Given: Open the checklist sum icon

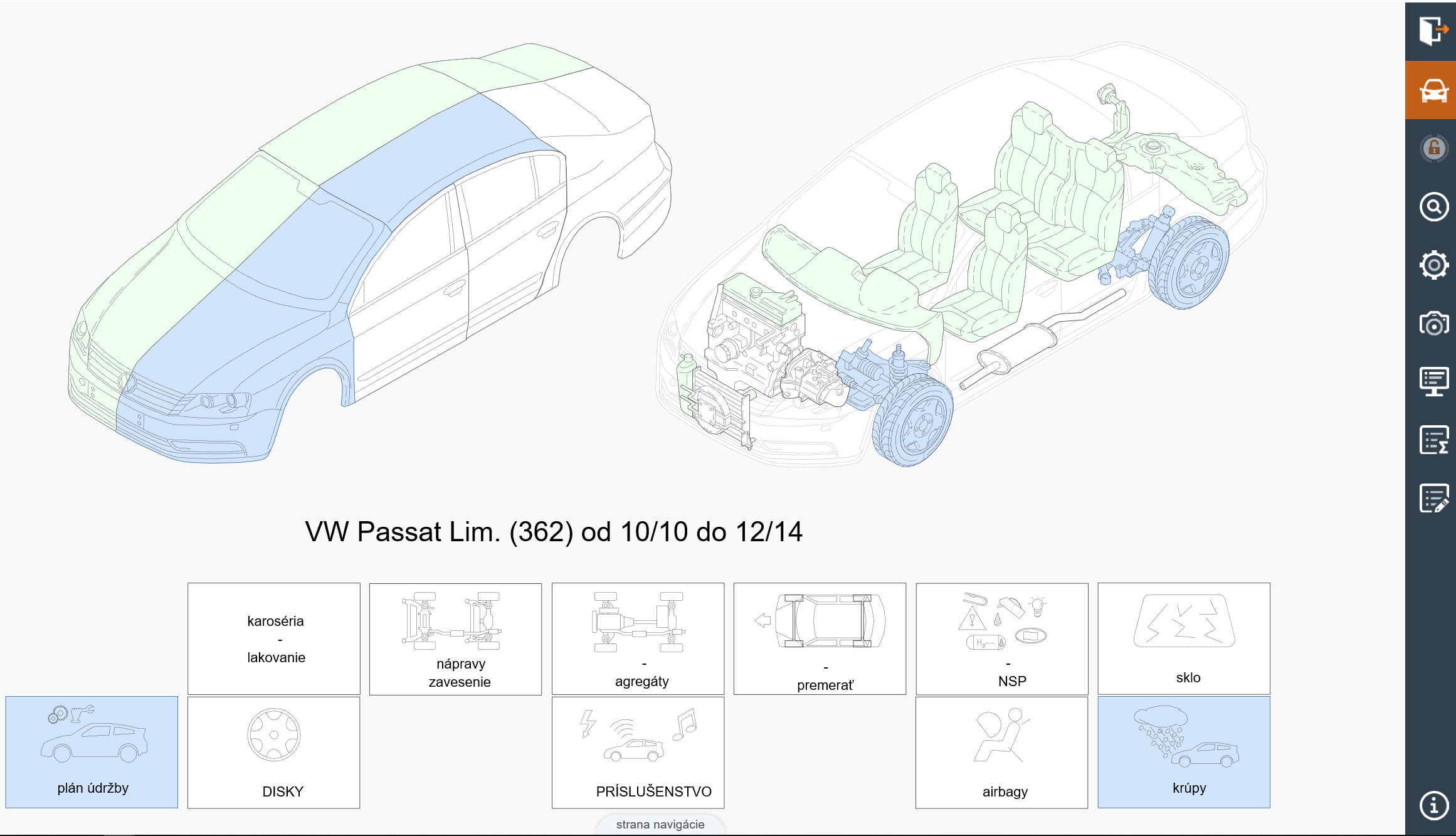Looking at the screenshot, I should pos(1433,440).
